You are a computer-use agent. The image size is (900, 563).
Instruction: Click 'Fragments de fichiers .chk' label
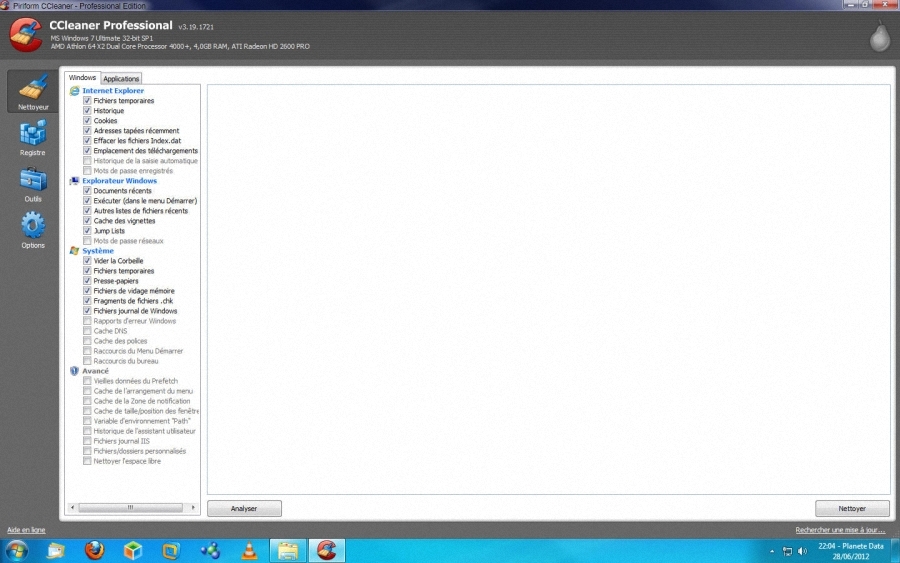pyautogui.click(x=133, y=301)
